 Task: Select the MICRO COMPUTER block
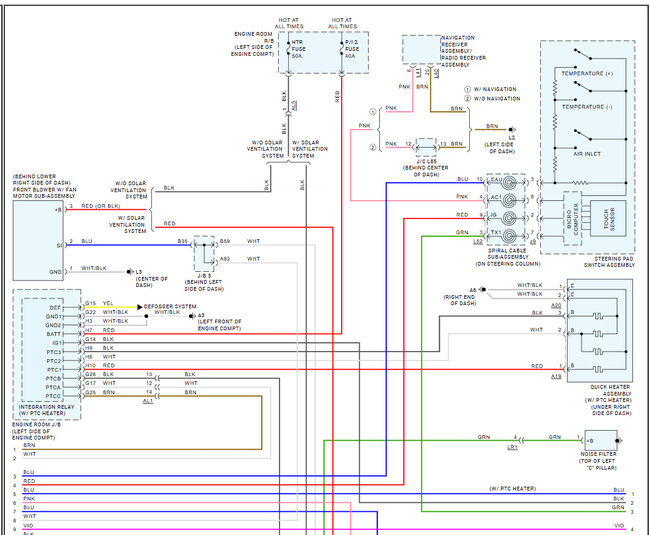pos(572,218)
